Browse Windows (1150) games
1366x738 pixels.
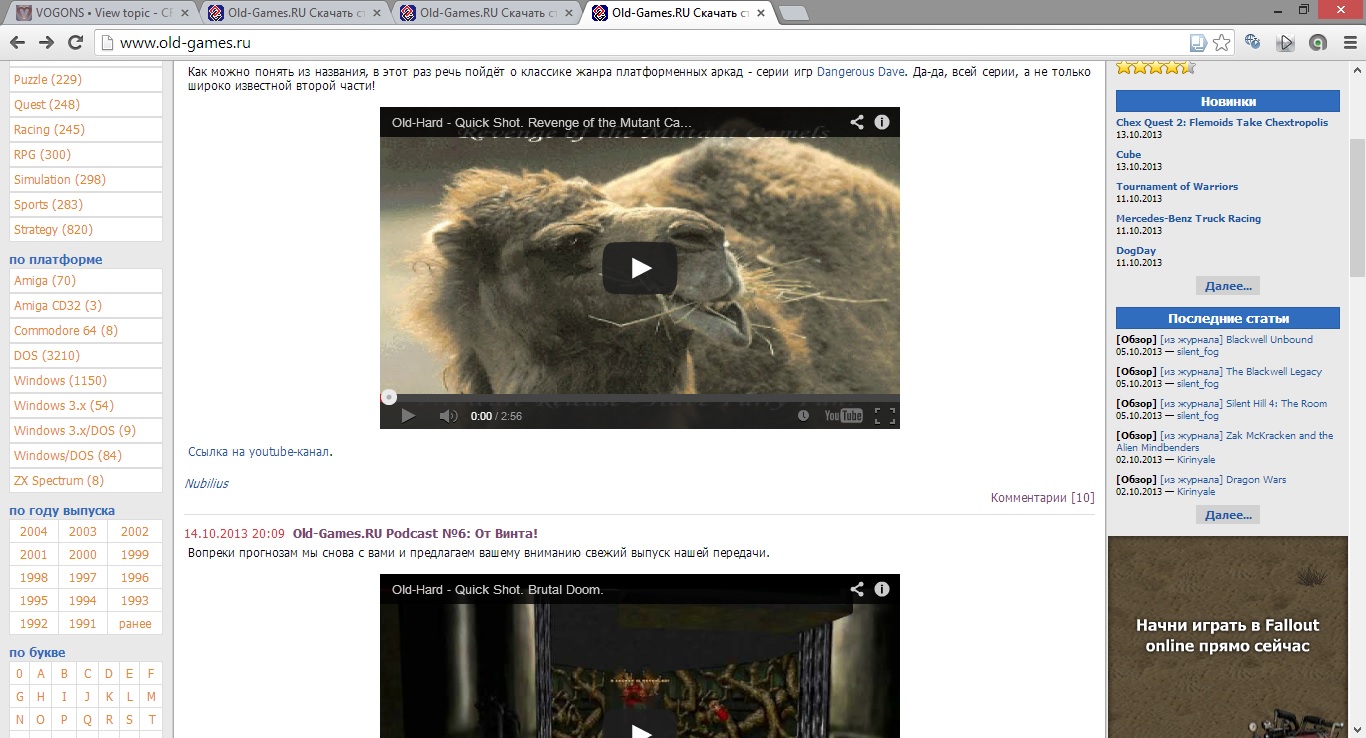pyautogui.click(x=86, y=381)
